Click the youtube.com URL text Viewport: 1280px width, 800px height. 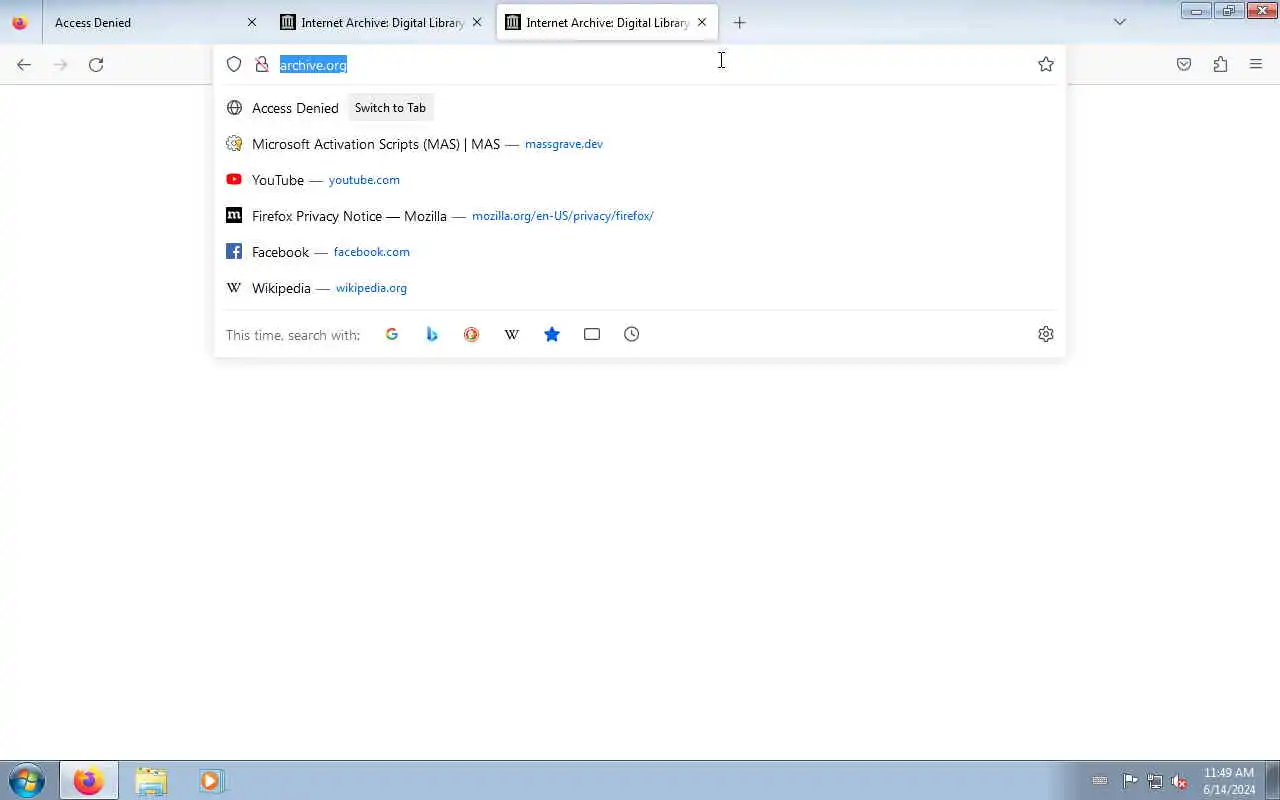point(364,180)
